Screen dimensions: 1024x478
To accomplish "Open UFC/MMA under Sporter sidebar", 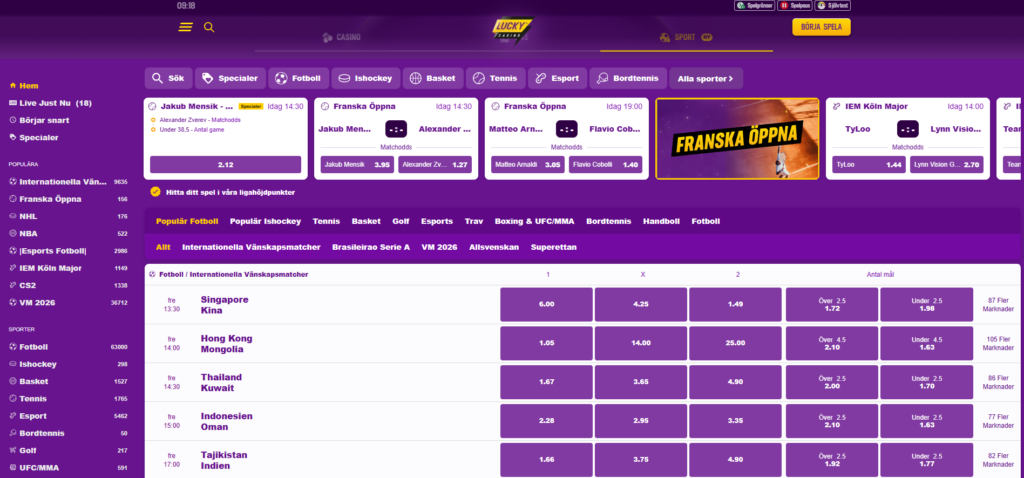I will coord(68,468).
